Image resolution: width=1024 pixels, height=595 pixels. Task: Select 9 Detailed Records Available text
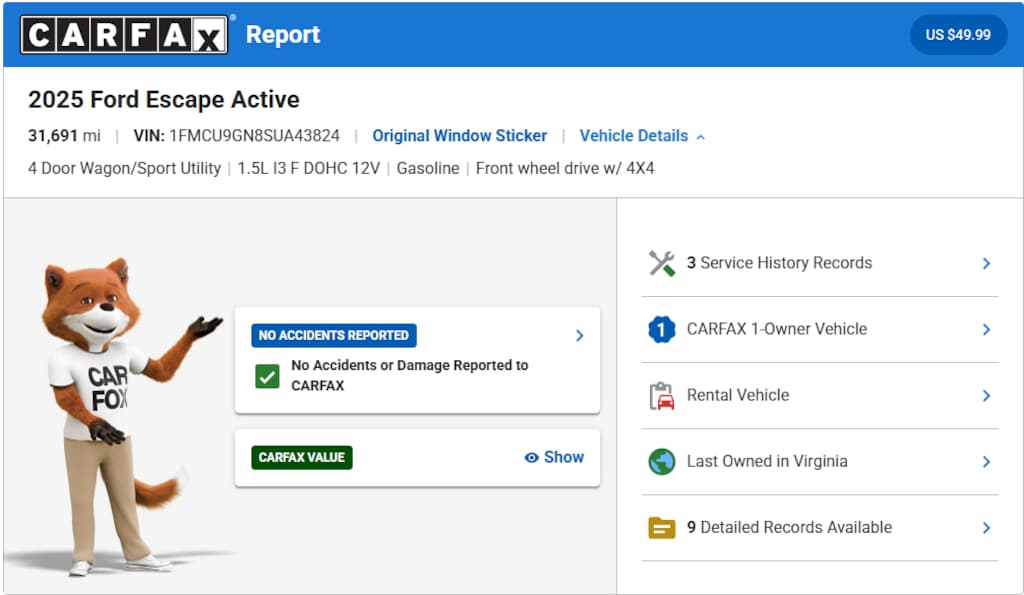coord(789,527)
